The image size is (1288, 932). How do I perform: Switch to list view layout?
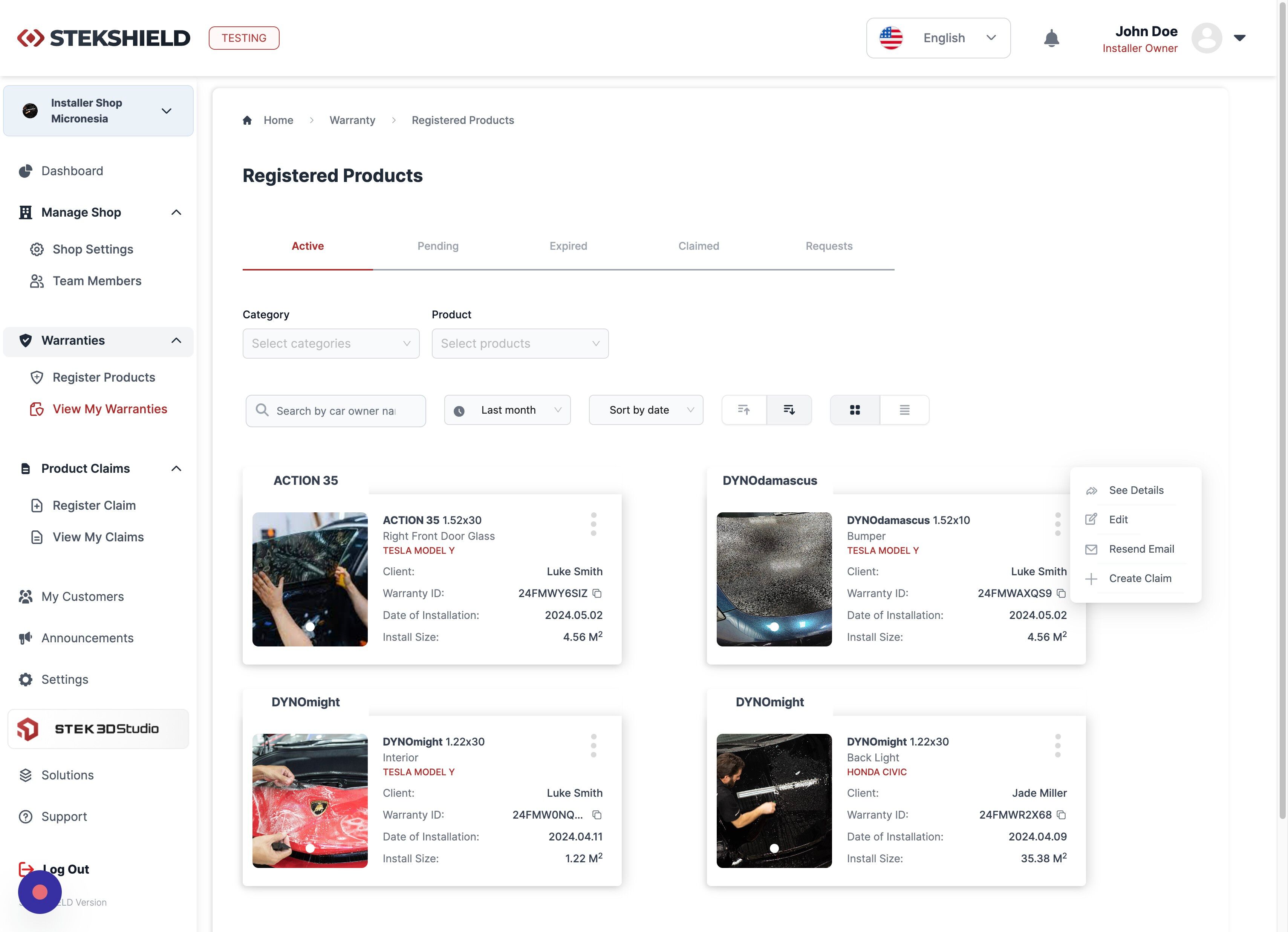click(905, 410)
